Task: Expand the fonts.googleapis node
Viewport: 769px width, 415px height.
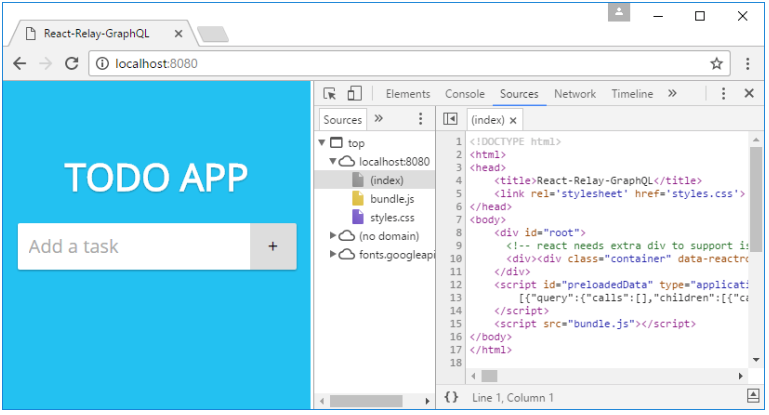Action: pos(333,254)
